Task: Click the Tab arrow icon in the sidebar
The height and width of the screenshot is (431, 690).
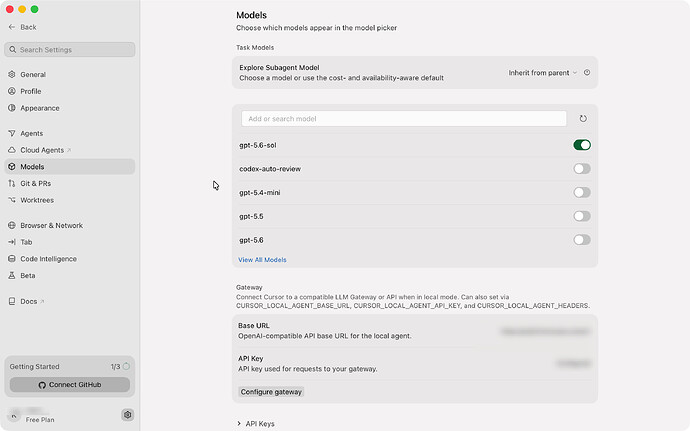Action: (x=12, y=242)
